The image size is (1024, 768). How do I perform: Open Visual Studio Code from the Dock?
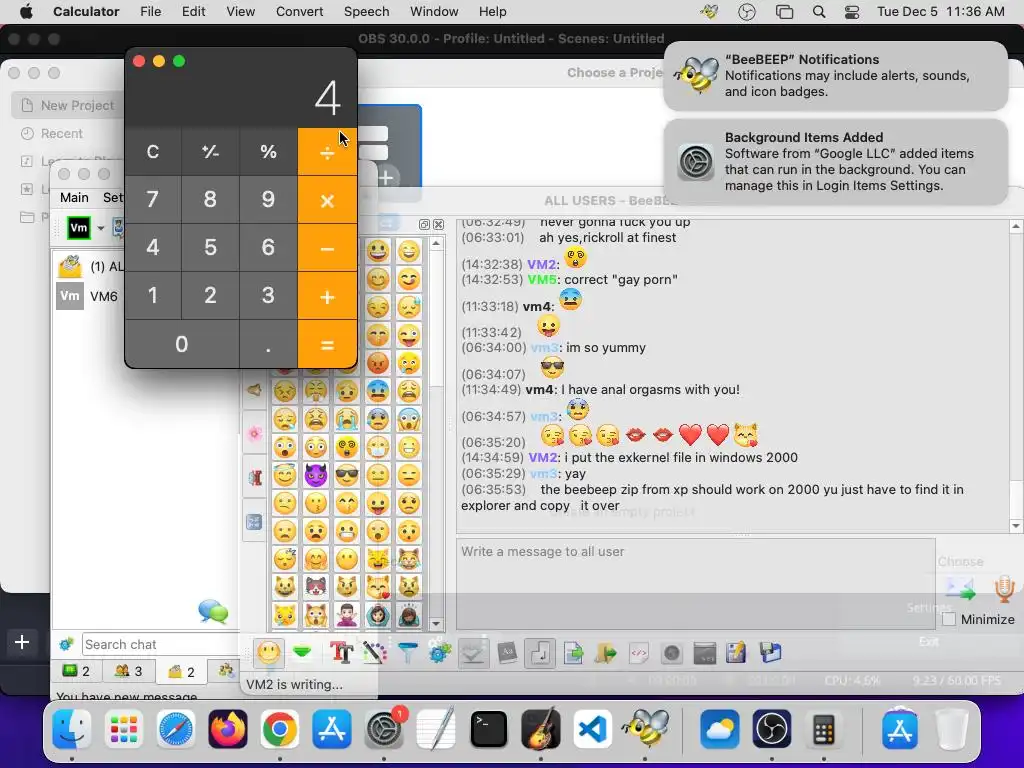(x=592, y=729)
